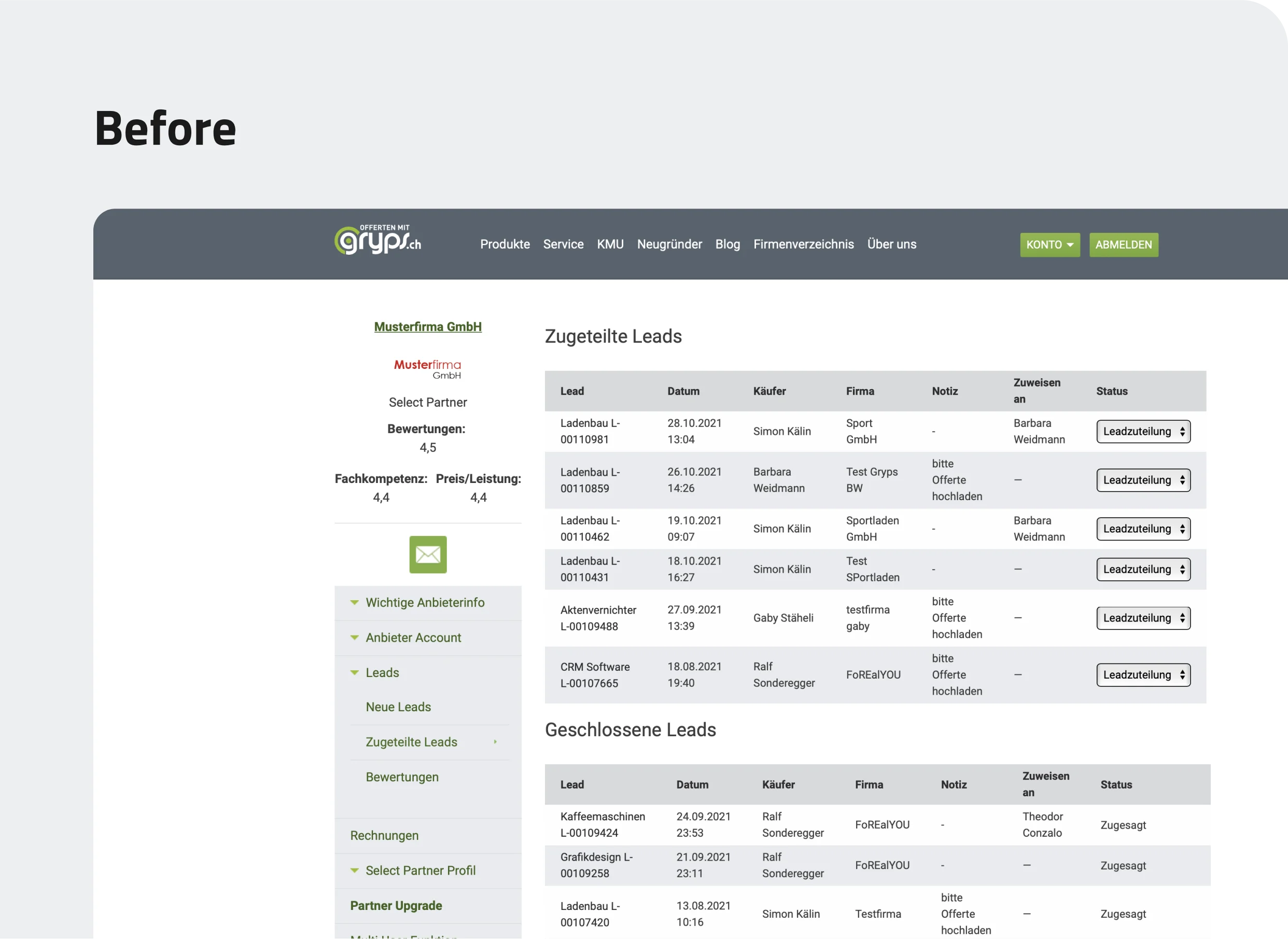This screenshot has height=939, width=1288.
Task: Toggle the Select Partner Profil arrow
Action: pyautogui.click(x=355, y=870)
